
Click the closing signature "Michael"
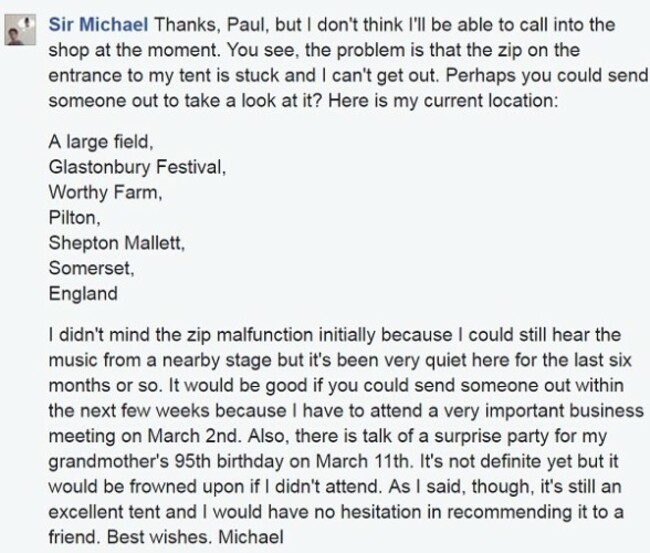251,537
